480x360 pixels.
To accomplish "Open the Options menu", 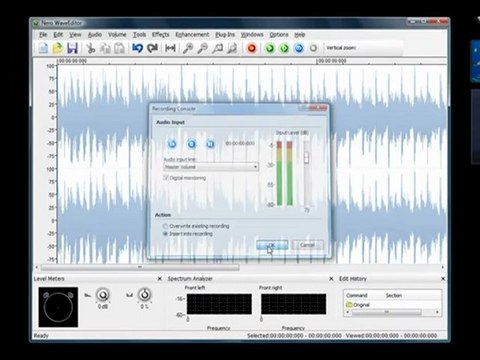I will (279, 34).
